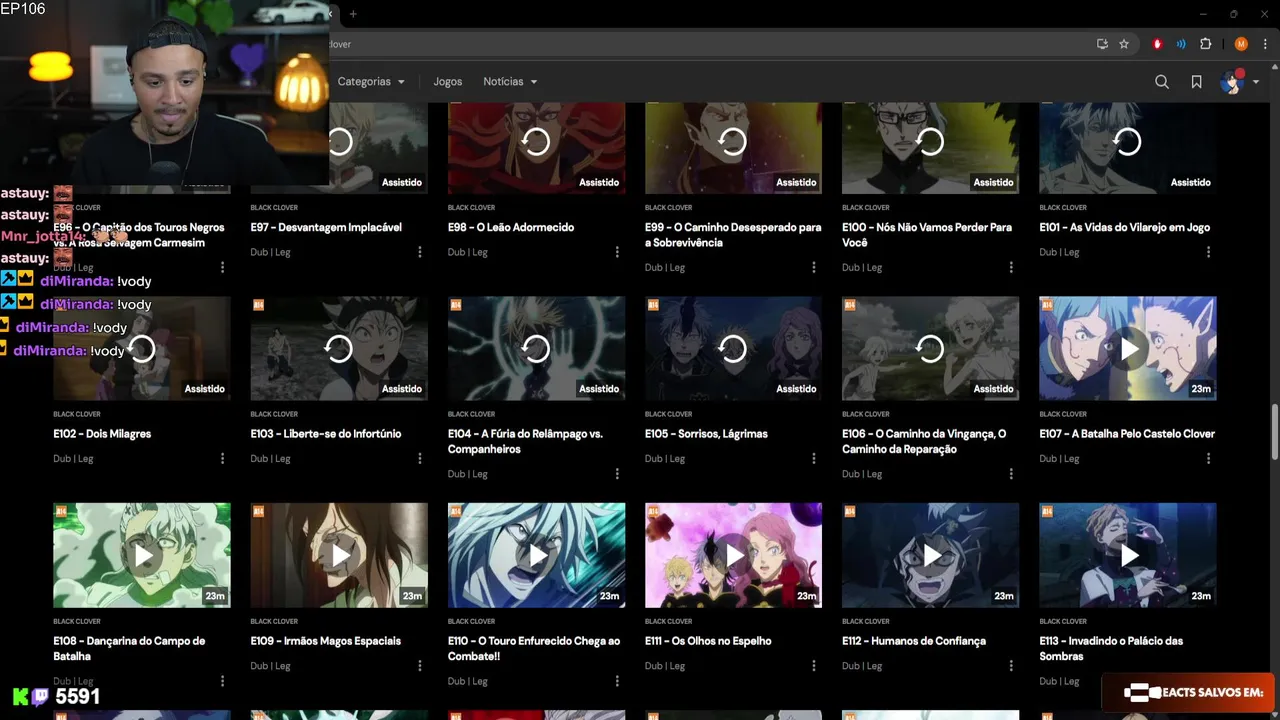
Task: Expand the Notícias dropdown
Action: 510,82
